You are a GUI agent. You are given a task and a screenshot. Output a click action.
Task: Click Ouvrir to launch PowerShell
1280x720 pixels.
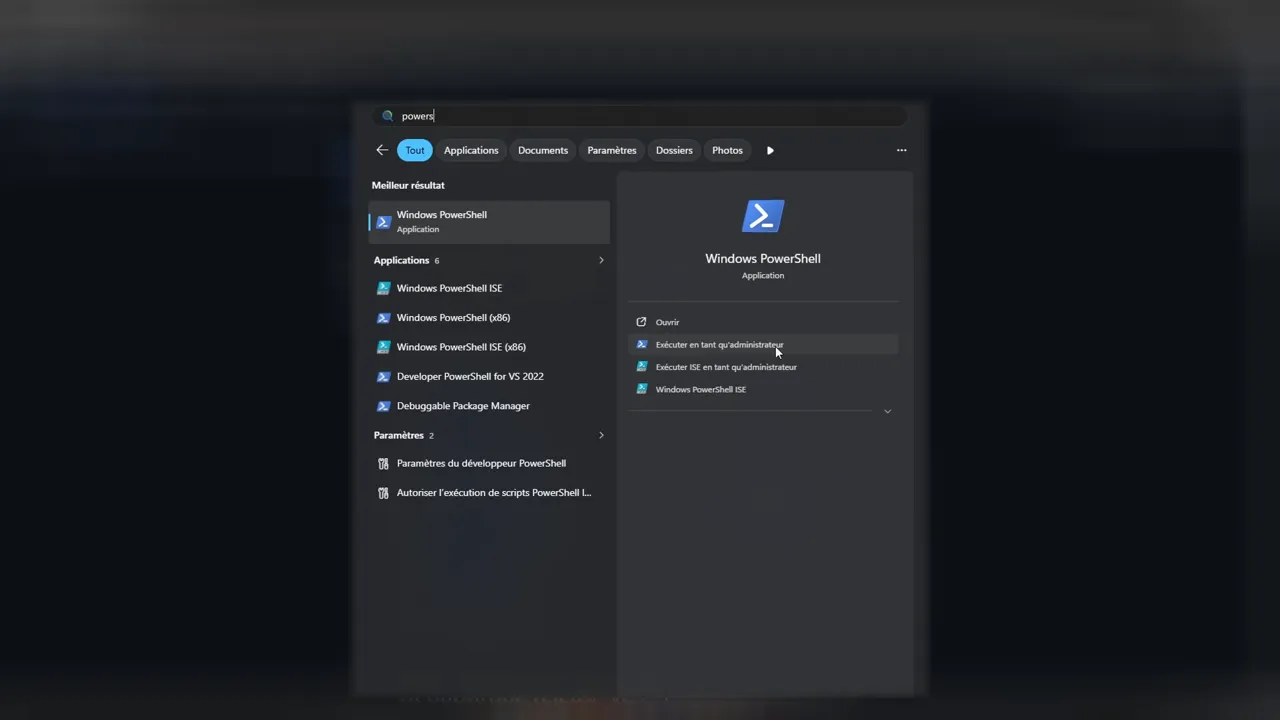point(667,322)
